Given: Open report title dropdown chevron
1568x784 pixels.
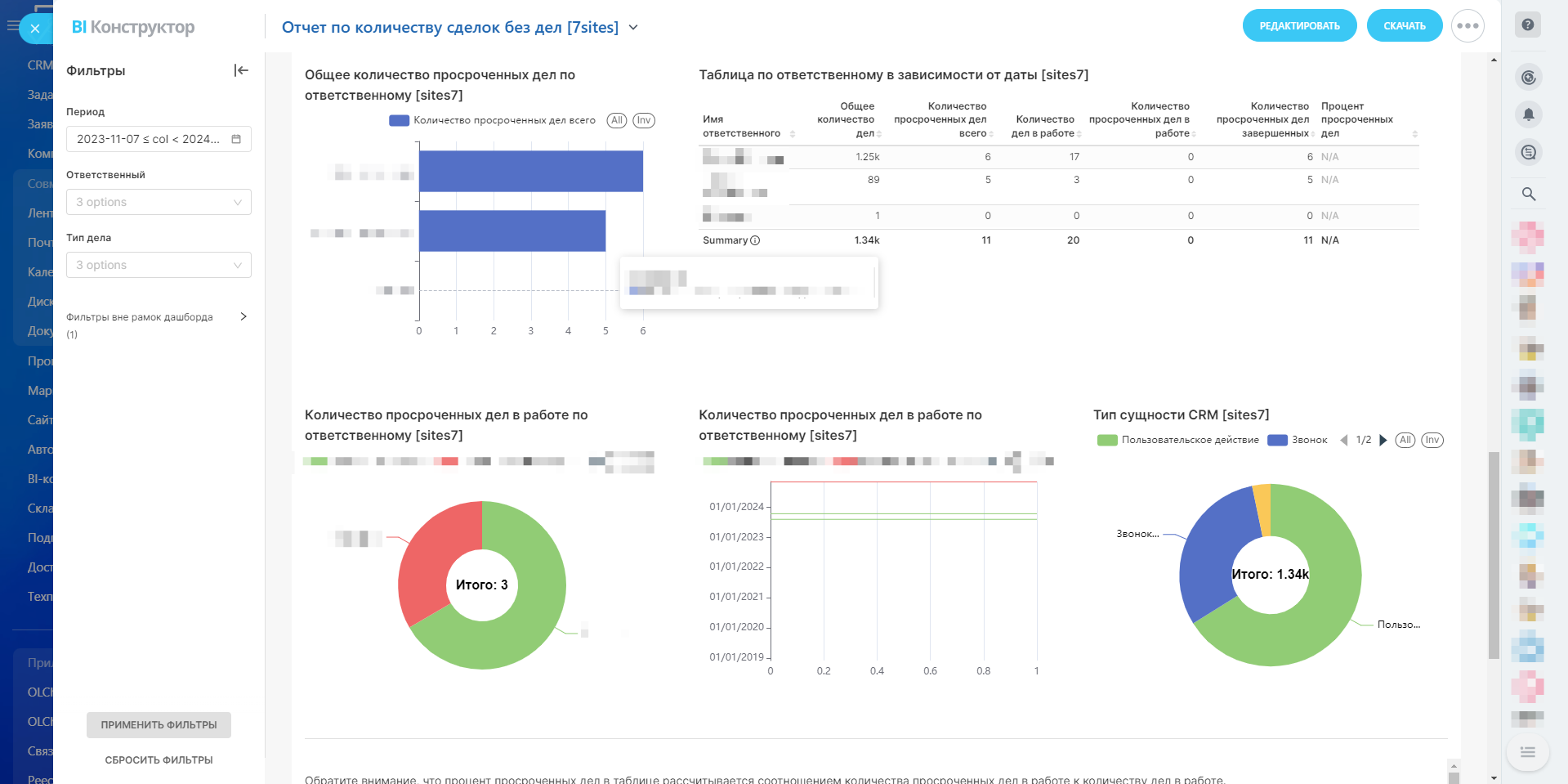Looking at the screenshot, I should point(633,28).
